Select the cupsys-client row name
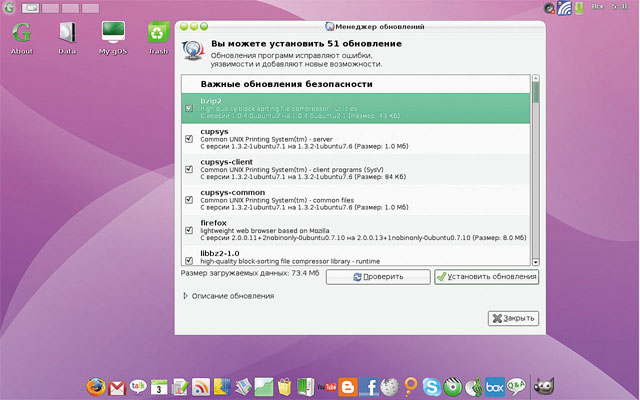Image resolution: width=640 pixels, height=400 pixels. (227, 162)
